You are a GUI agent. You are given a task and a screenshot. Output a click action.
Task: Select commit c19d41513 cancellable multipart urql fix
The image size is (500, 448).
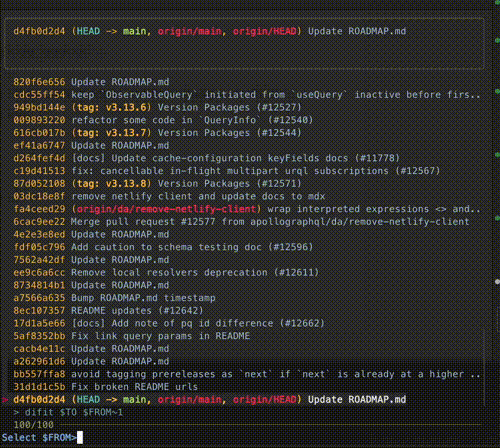[227, 171]
